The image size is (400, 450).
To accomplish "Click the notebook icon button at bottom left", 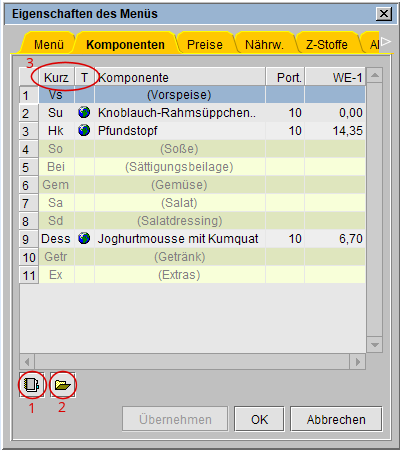I will 32,385.
